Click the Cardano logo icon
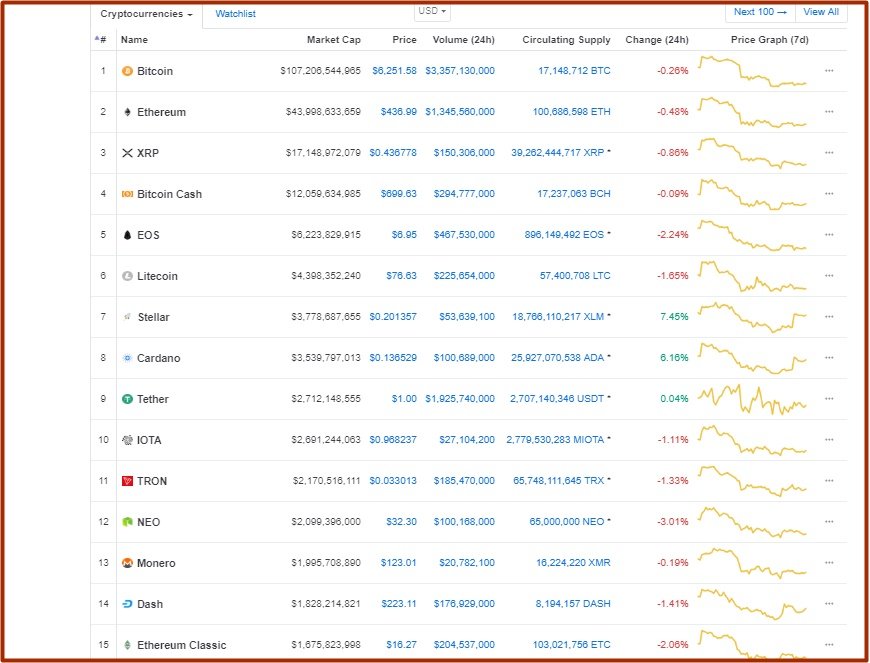This screenshot has width=870, height=663. pos(127,358)
